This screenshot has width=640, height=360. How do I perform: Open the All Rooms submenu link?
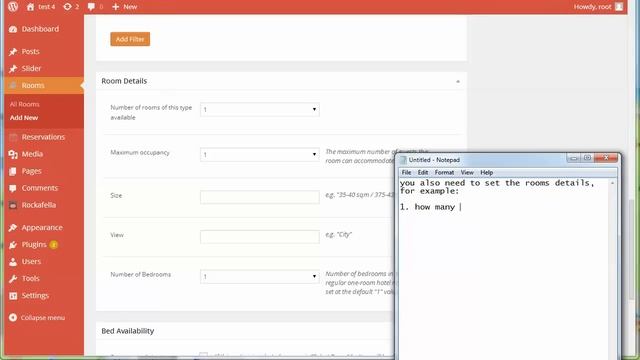pos(24,104)
